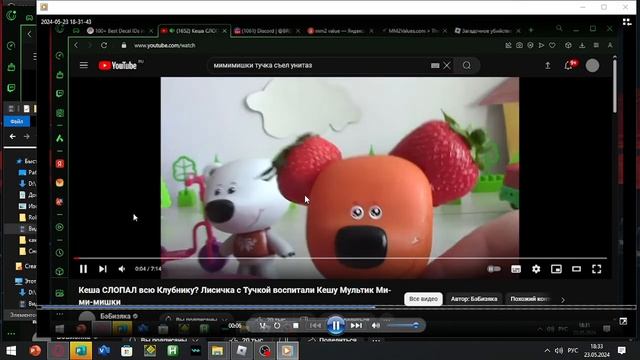Click the browser back arrow
The width and height of the screenshot is (640, 360).
tap(76, 45)
